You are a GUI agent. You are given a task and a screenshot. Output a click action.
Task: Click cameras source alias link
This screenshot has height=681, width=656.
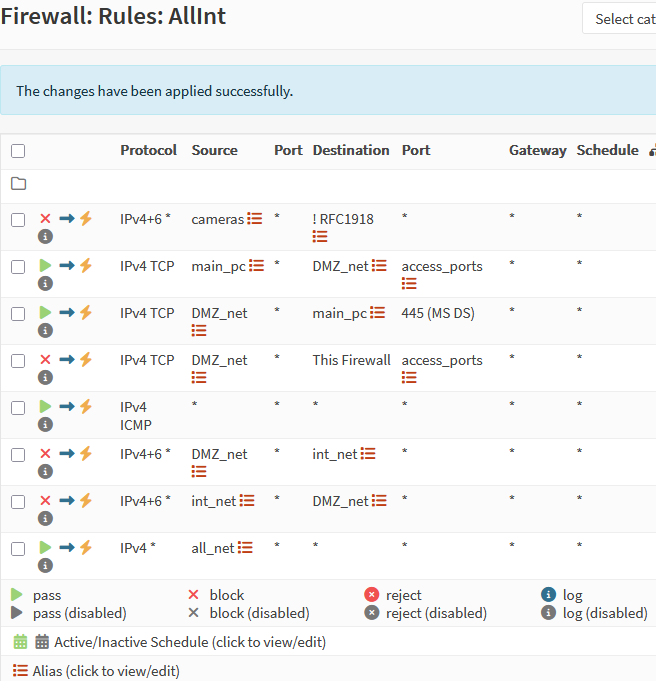coord(218,219)
